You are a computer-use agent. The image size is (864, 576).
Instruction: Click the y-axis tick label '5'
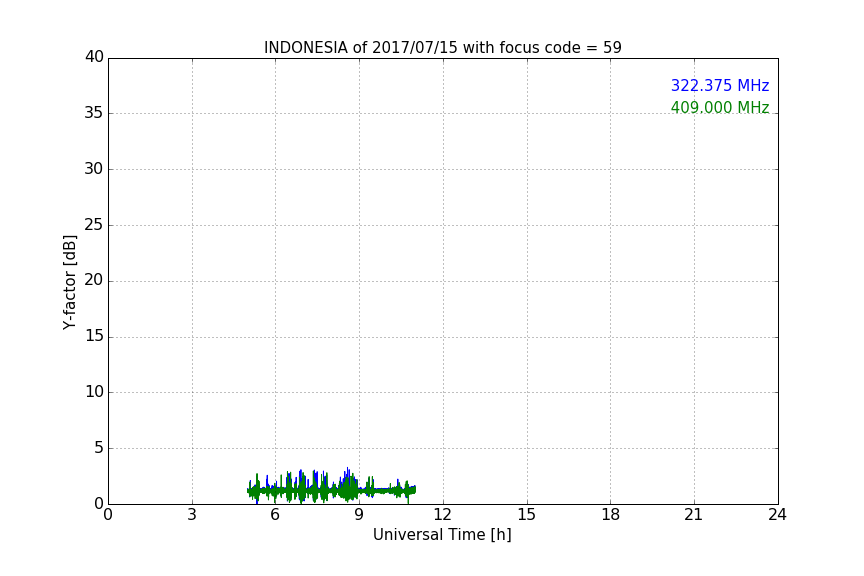pos(99,448)
